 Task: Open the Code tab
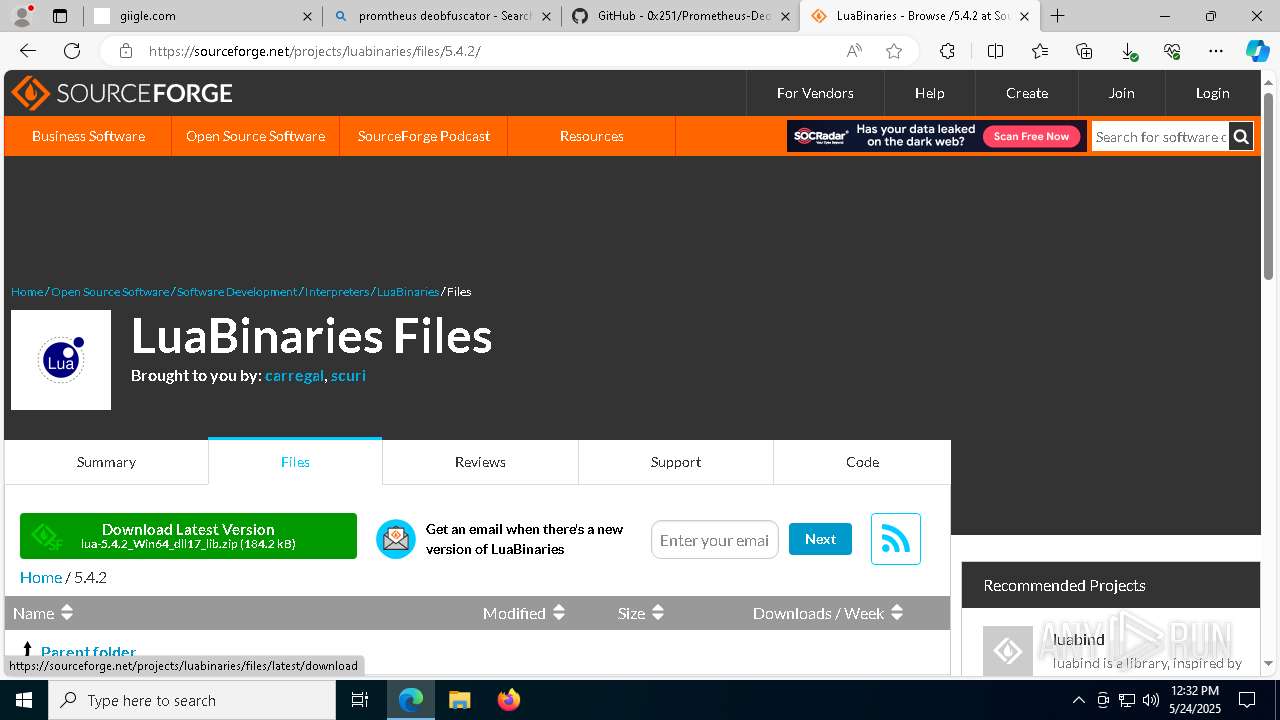[x=862, y=462]
